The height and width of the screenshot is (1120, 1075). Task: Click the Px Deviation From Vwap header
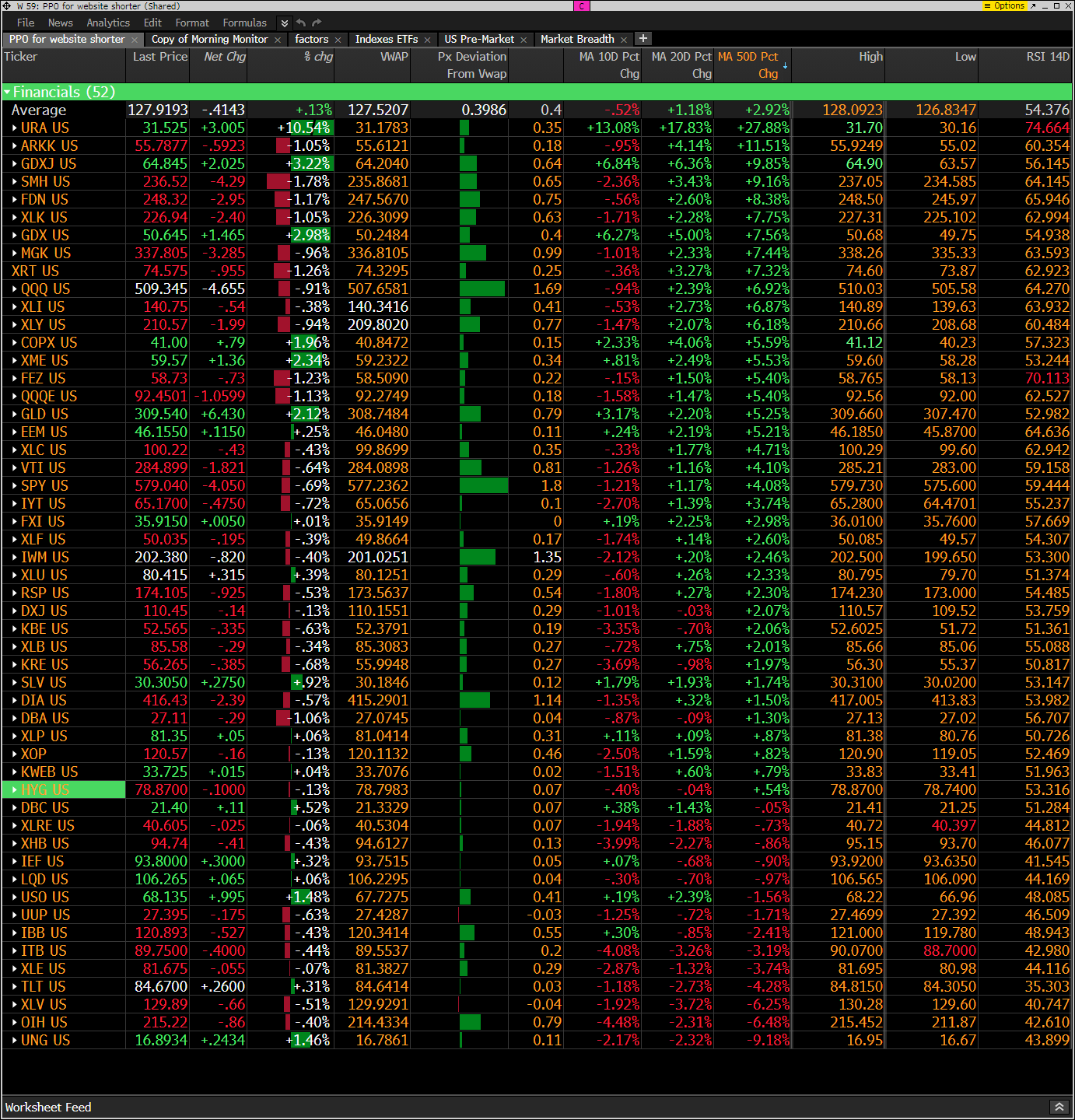click(x=460, y=65)
